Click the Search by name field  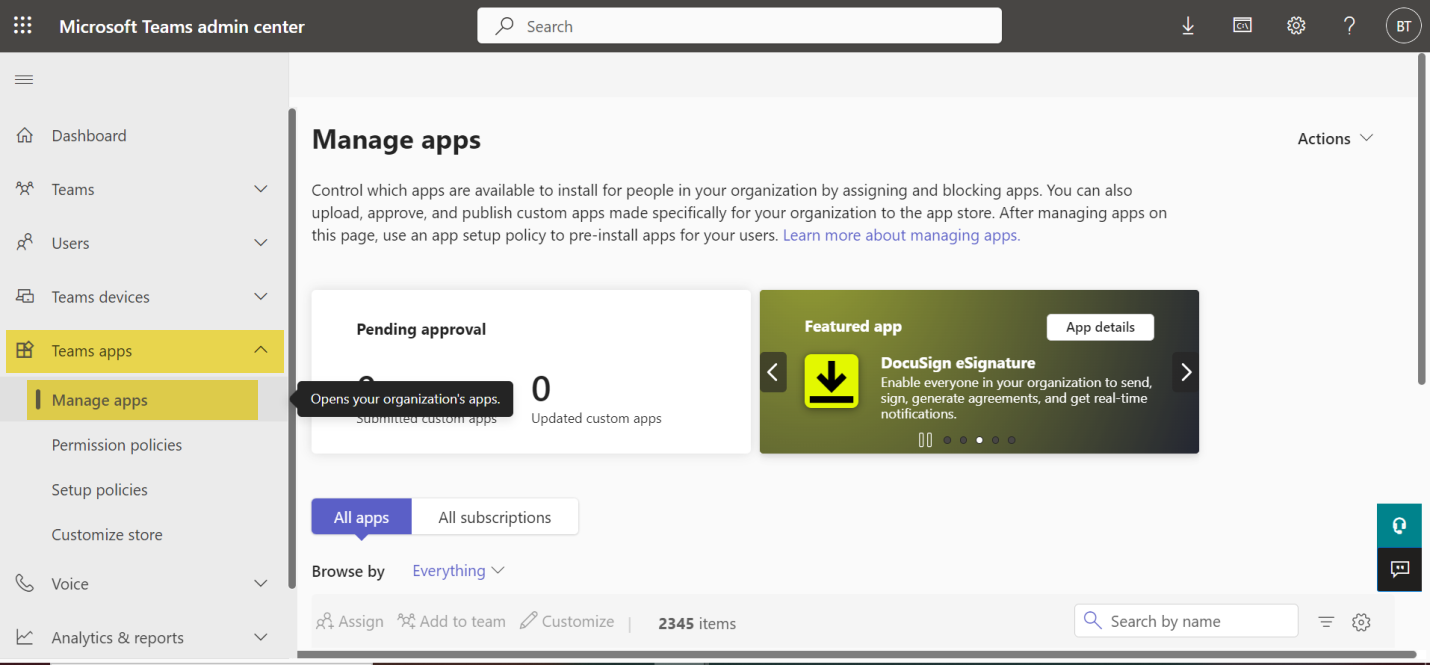(1186, 621)
